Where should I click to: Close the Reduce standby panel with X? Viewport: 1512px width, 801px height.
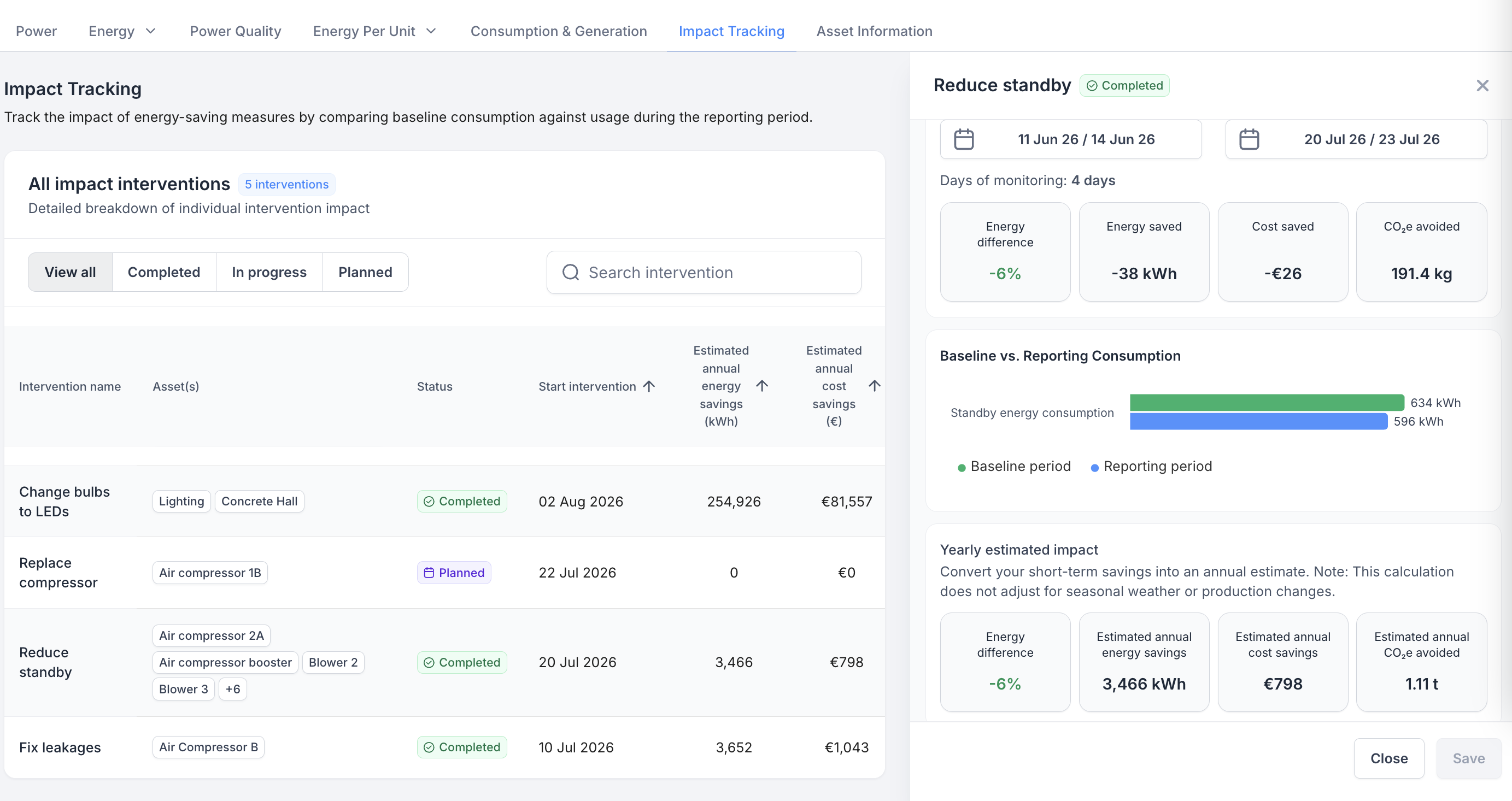point(1482,86)
